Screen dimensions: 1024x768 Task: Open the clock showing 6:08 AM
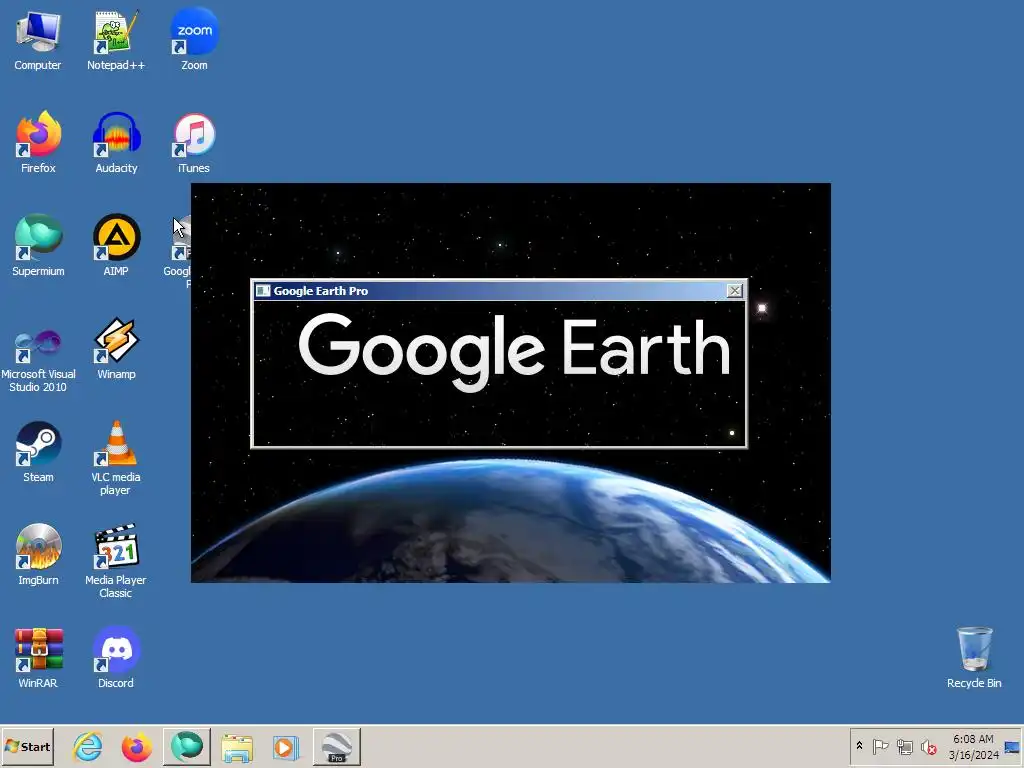tap(973, 746)
